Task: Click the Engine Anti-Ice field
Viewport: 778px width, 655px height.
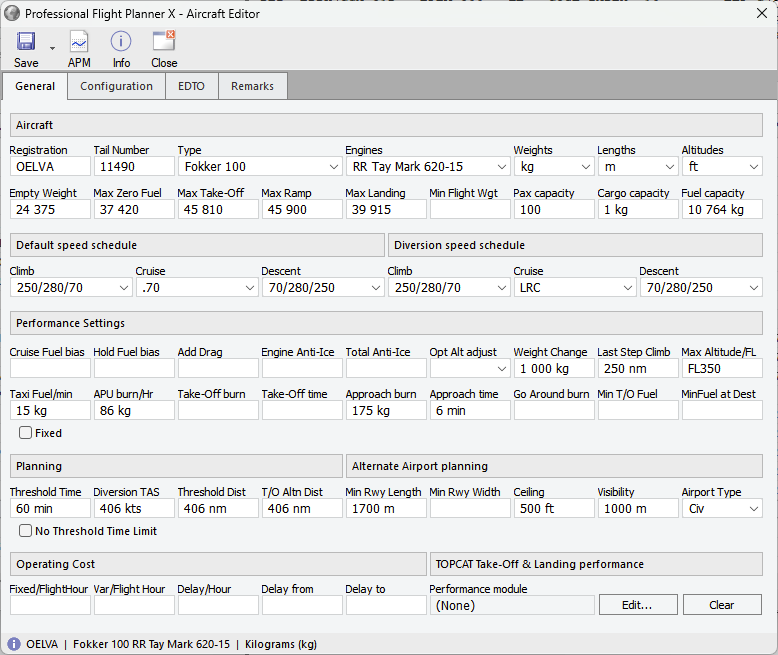Action: pos(302,369)
